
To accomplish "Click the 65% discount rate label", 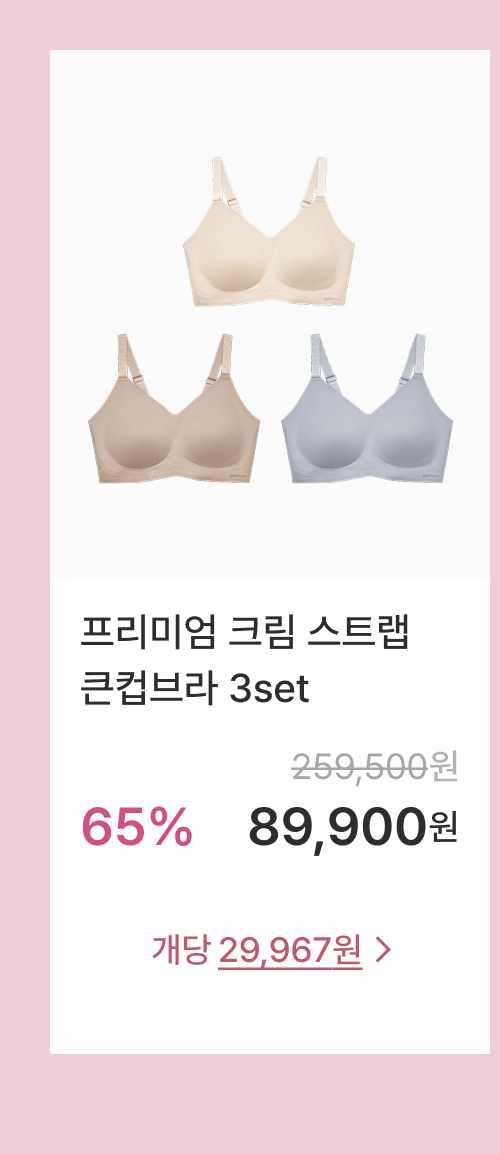I will click(137, 826).
